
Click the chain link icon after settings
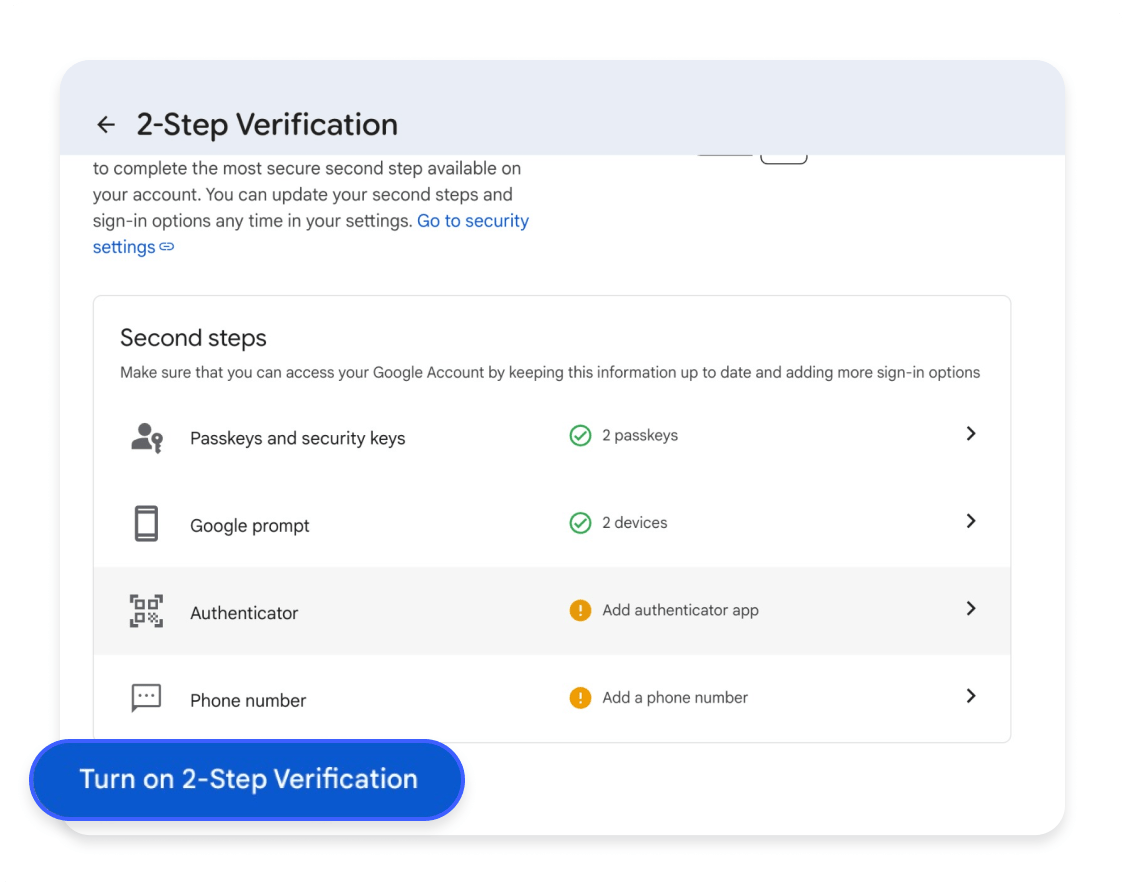(x=167, y=247)
